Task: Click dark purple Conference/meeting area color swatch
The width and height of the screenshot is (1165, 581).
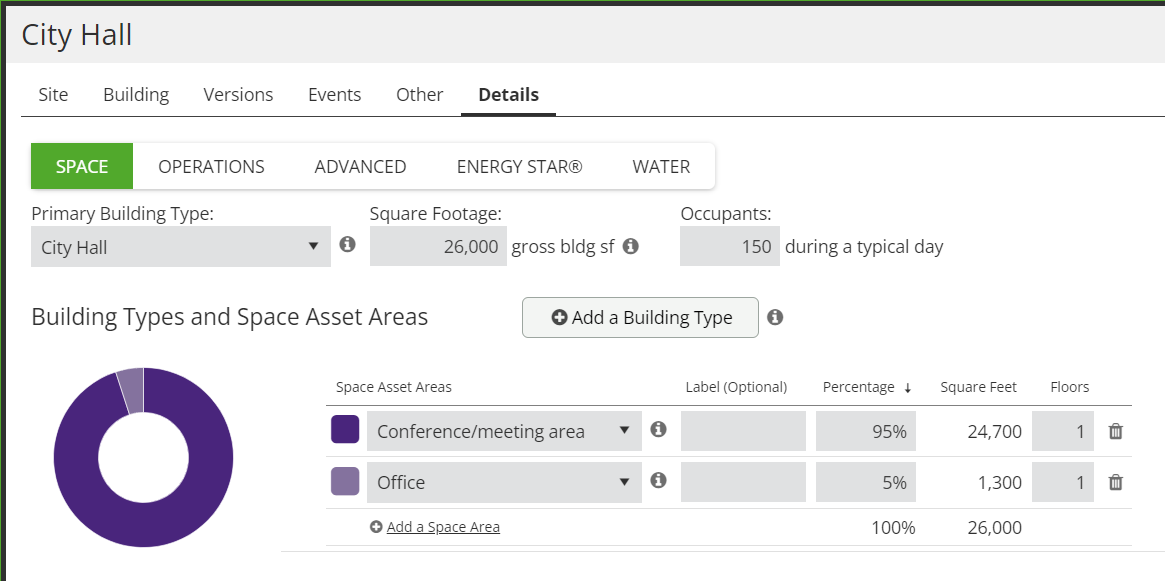Action: (x=345, y=430)
